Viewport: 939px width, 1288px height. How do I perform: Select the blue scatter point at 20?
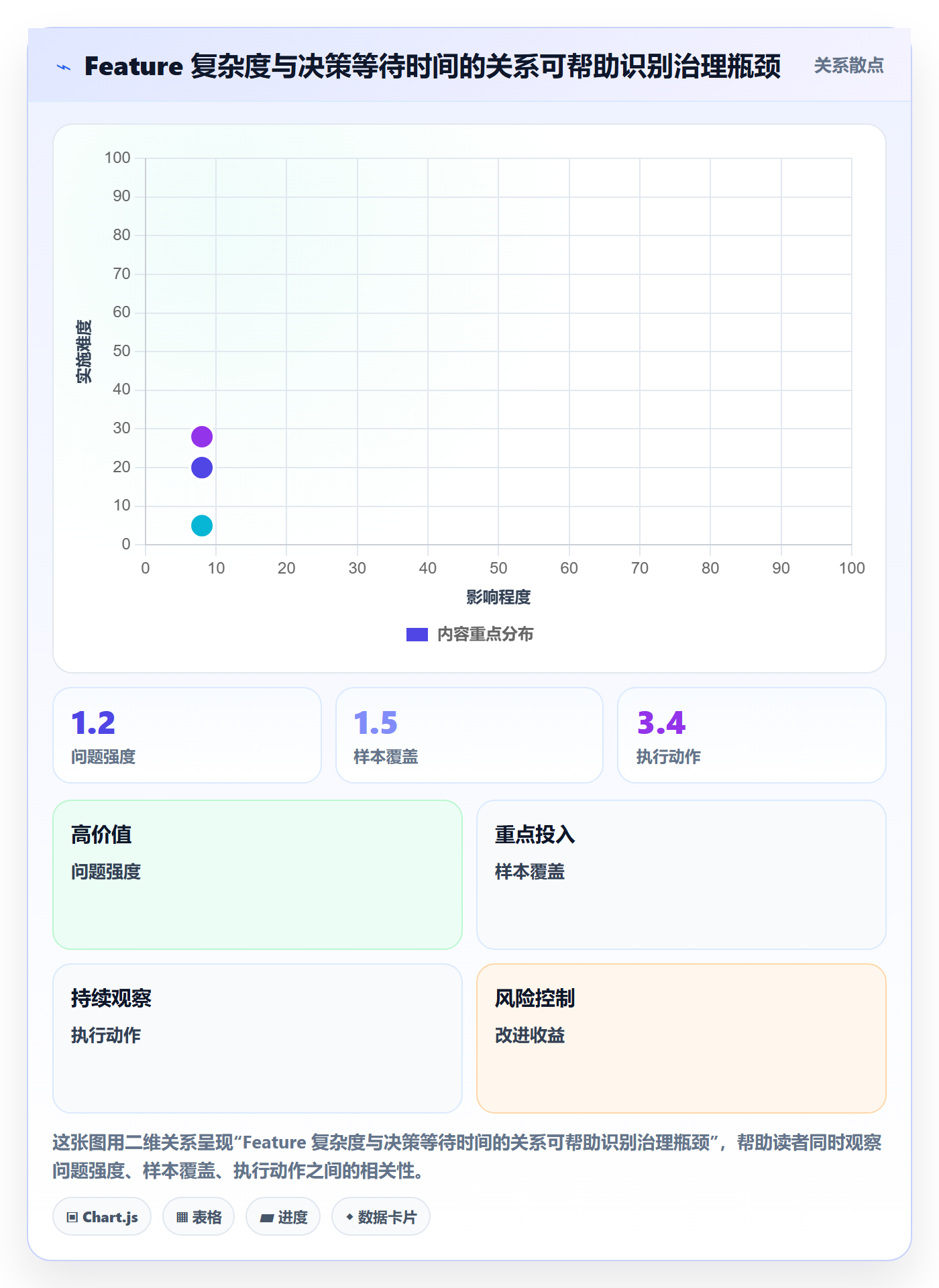coord(202,468)
